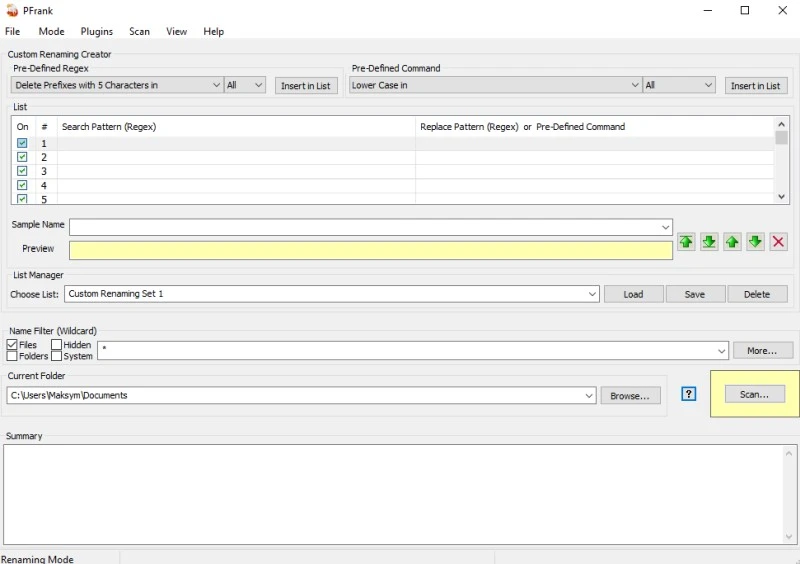This screenshot has height=564, width=800.
Task: Click the move up one row arrow
Action: pyautogui.click(x=732, y=242)
